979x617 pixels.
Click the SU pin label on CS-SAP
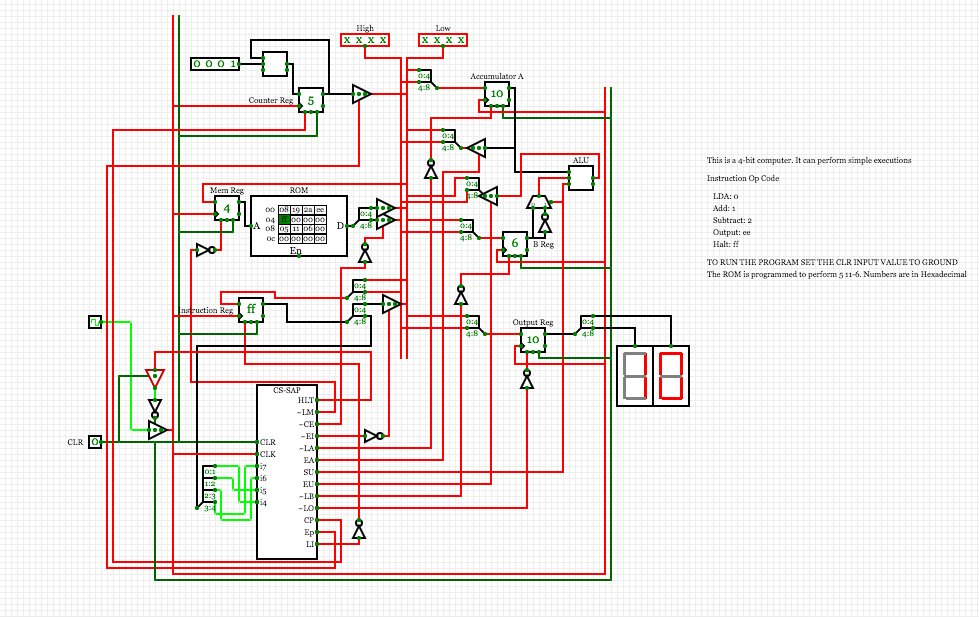pyautogui.click(x=309, y=472)
